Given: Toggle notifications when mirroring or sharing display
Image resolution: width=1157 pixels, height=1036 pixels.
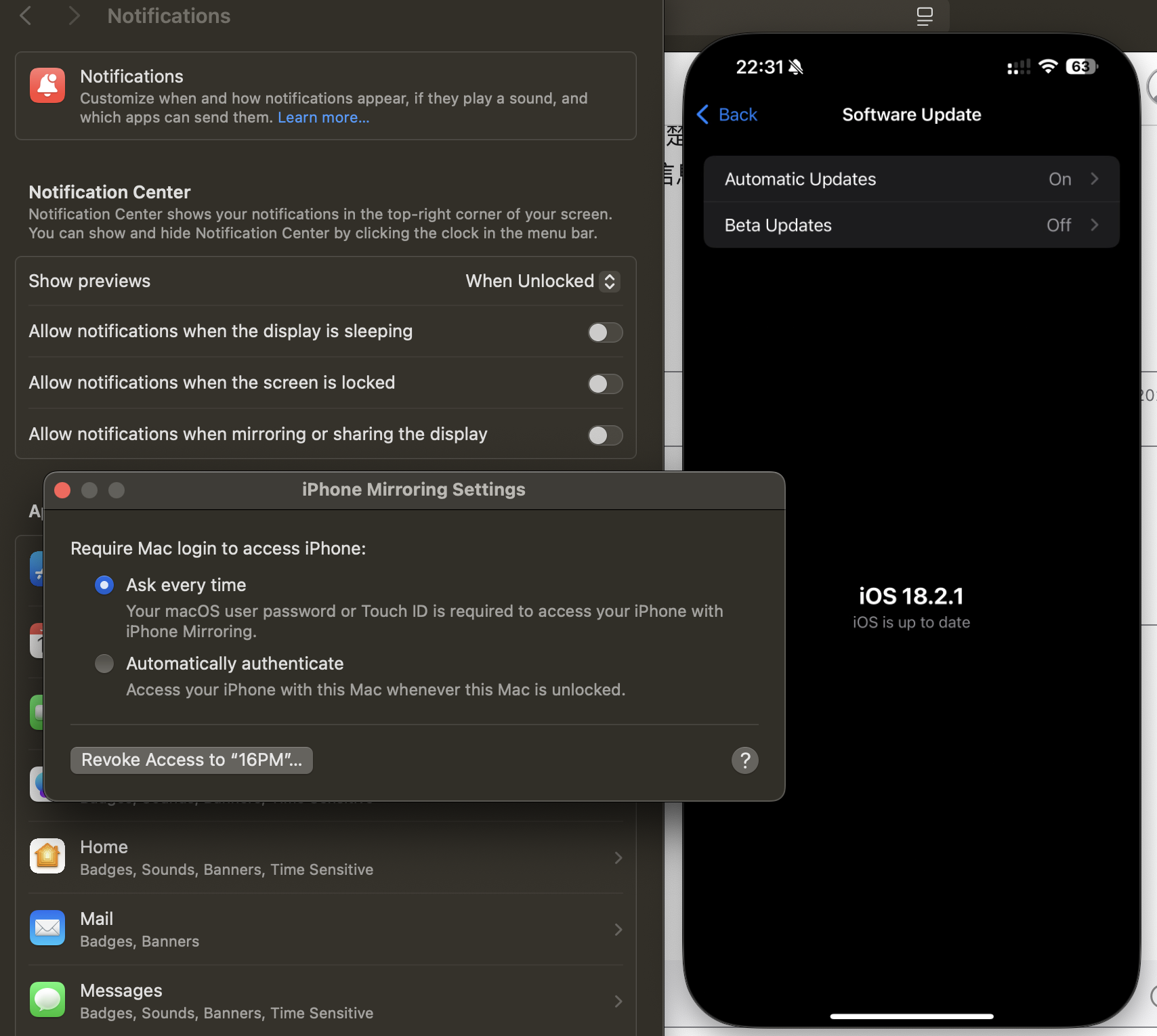Looking at the screenshot, I should (605, 435).
